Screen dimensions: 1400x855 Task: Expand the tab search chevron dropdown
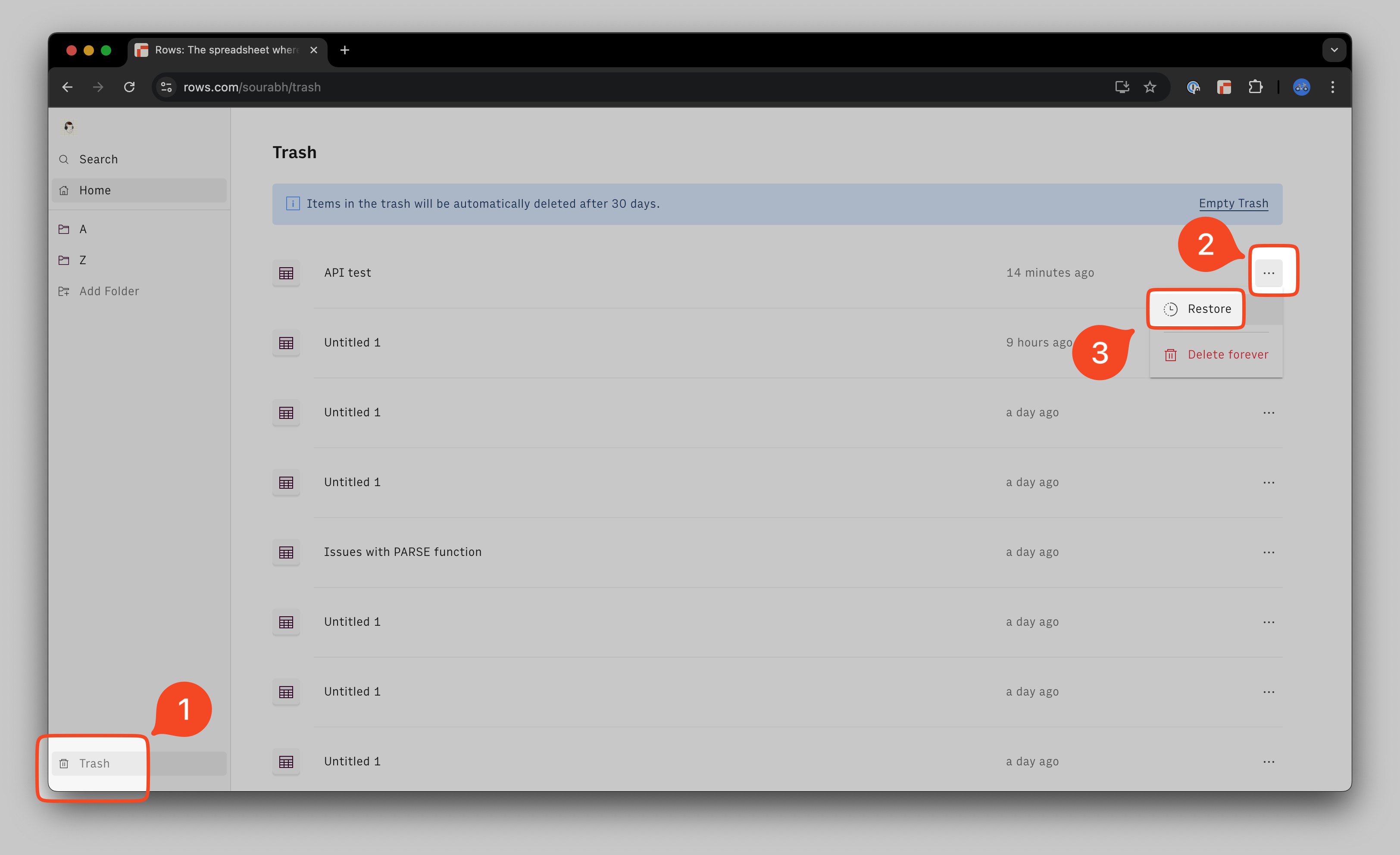[x=1334, y=50]
